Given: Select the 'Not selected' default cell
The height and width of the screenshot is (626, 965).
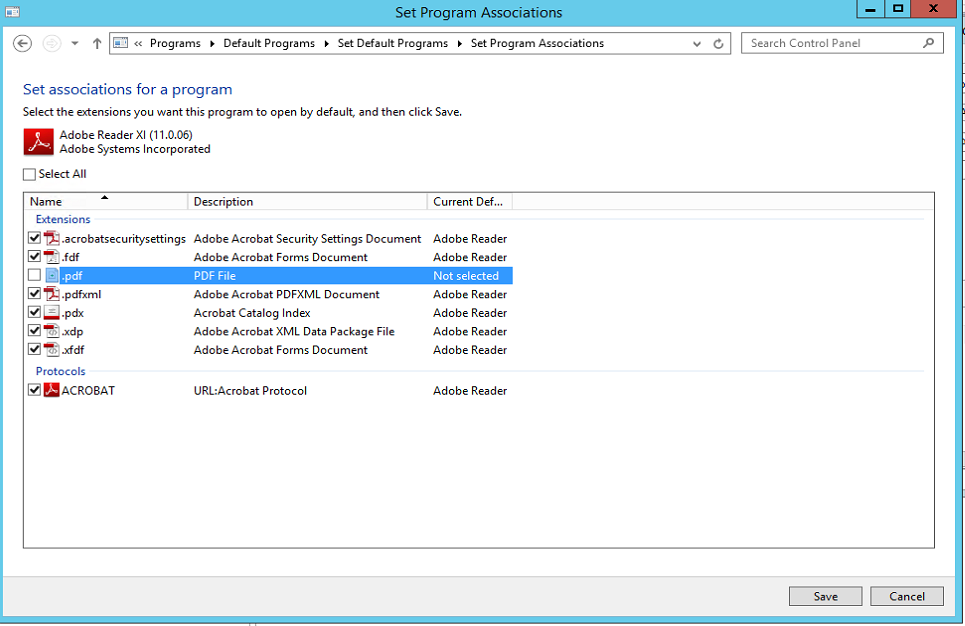Looking at the screenshot, I should (x=466, y=276).
